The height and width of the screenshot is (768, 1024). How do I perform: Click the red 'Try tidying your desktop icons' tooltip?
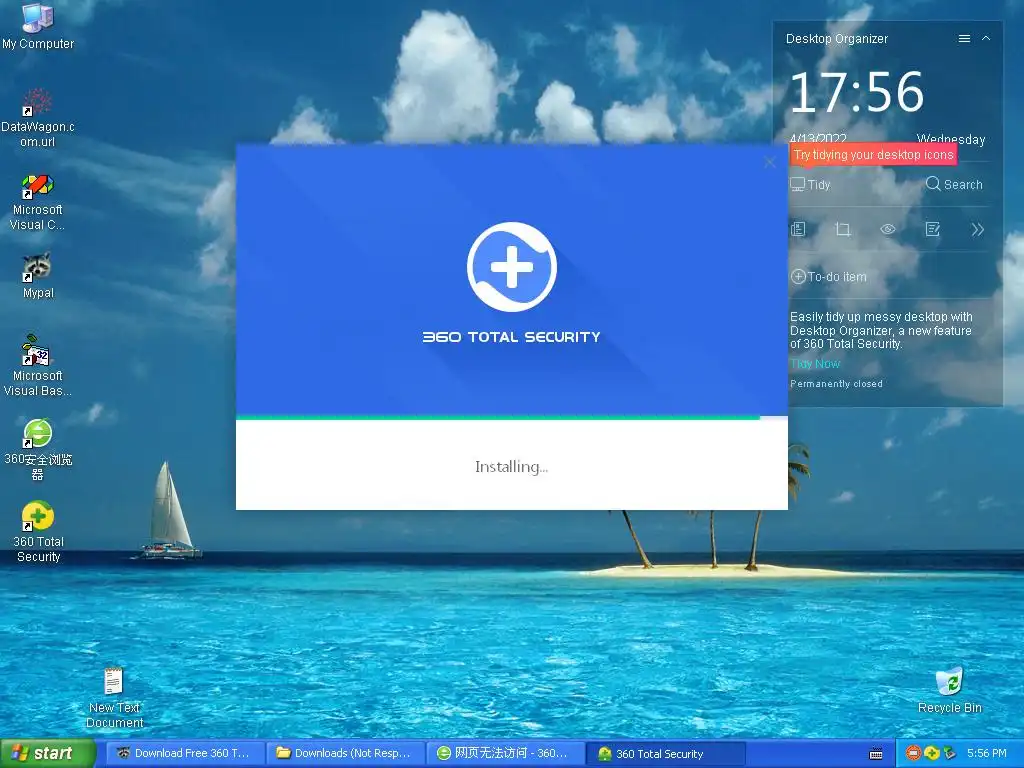pos(874,155)
